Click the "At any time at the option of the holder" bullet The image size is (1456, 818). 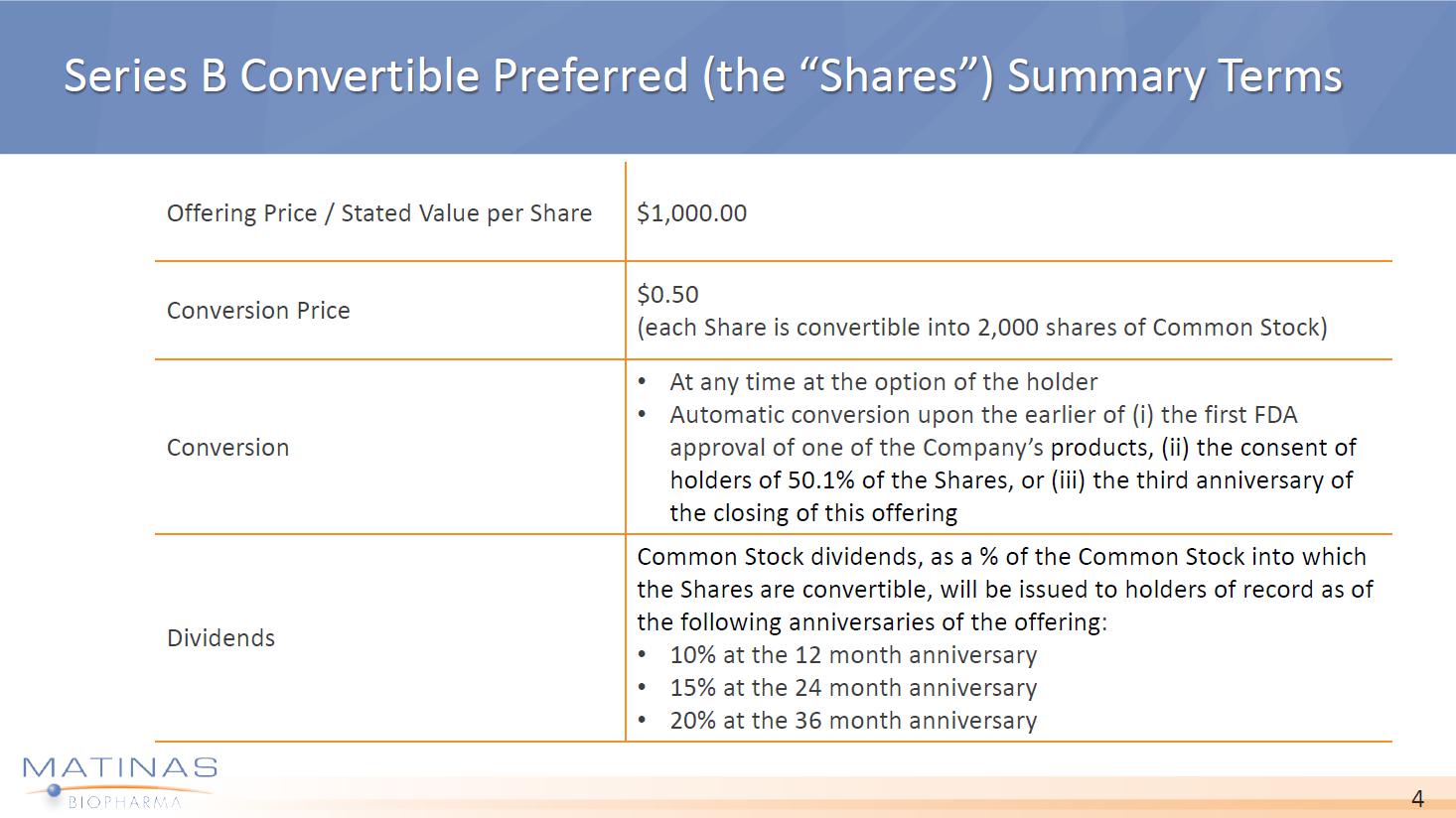click(x=883, y=382)
